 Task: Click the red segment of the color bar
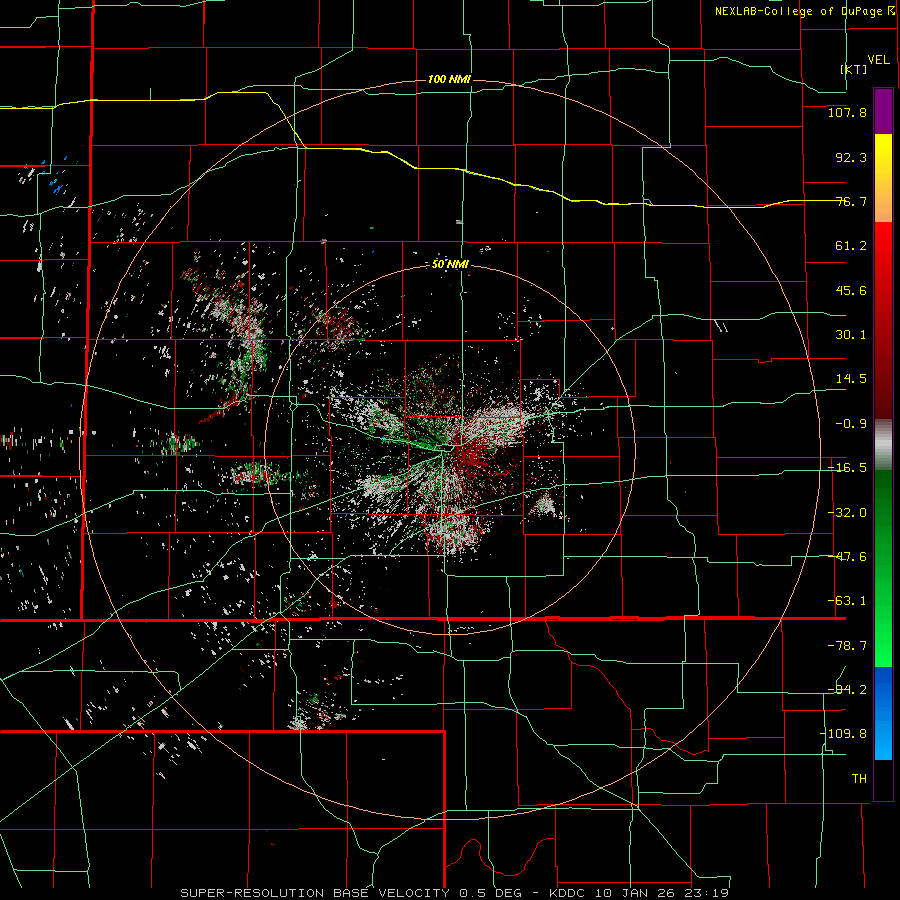pos(883,320)
